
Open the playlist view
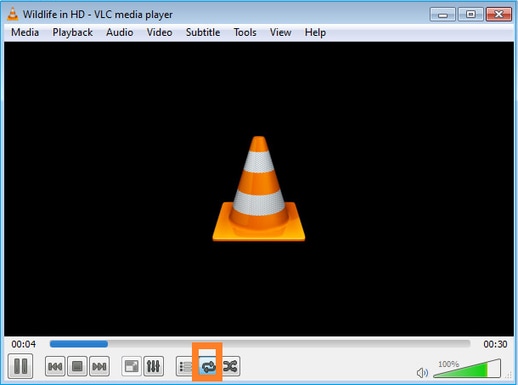(185, 366)
